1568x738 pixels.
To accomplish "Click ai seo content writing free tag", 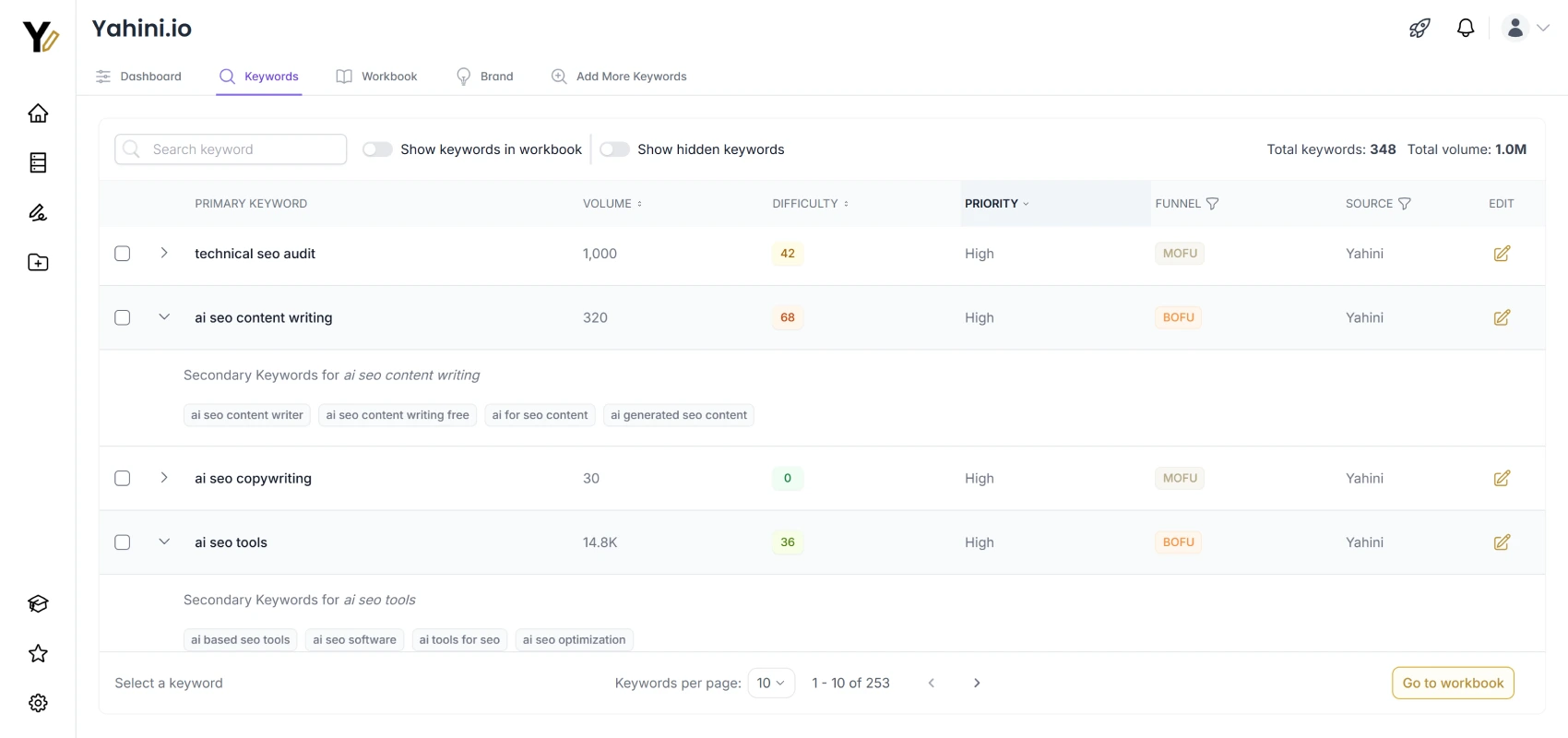I will [398, 415].
